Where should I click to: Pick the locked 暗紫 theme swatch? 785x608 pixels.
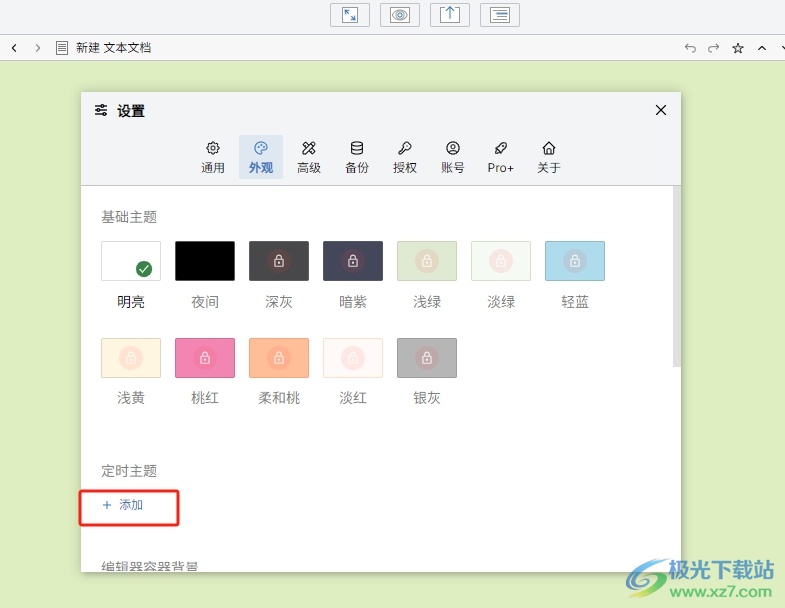353,261
